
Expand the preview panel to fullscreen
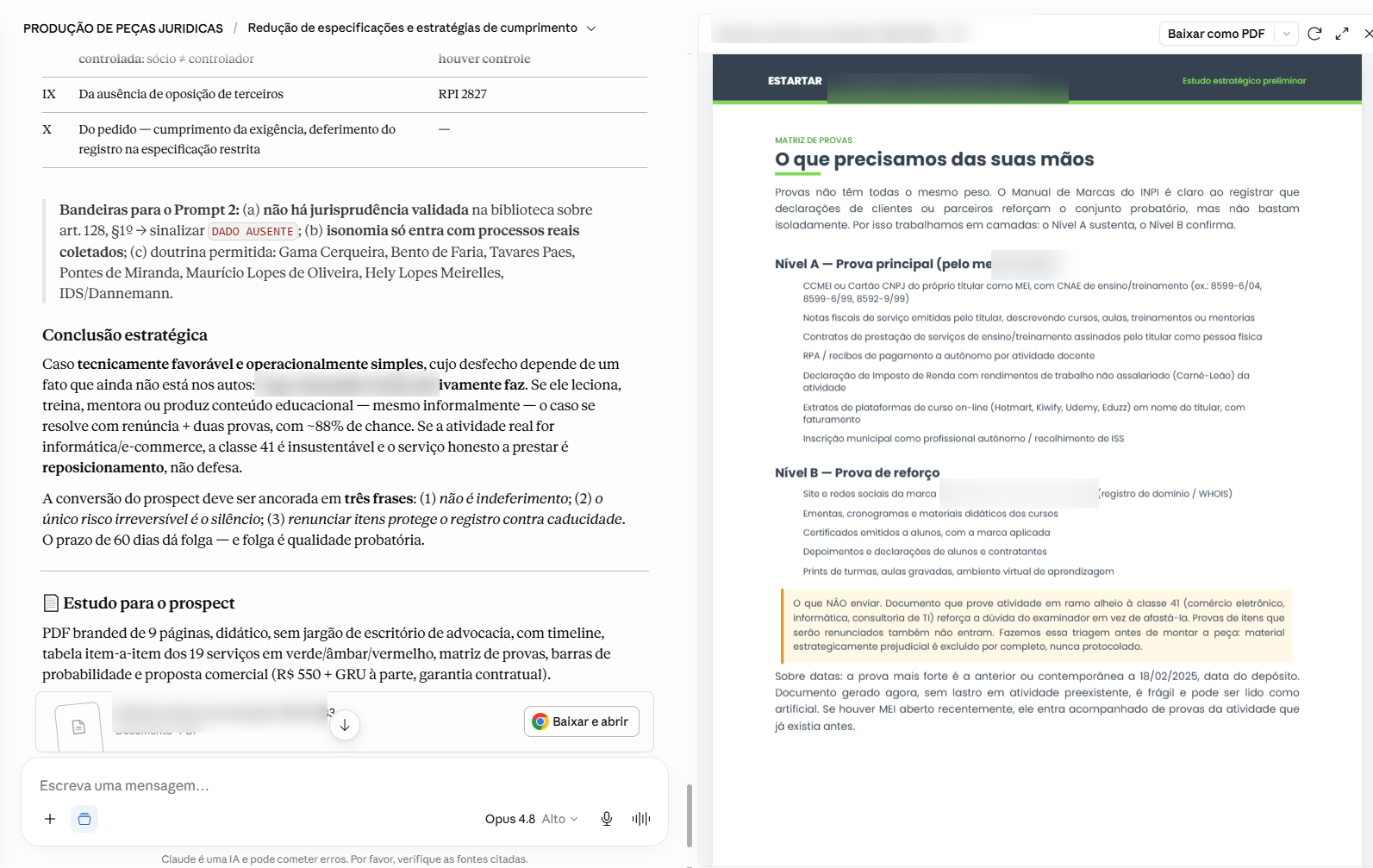(1342, 34)
